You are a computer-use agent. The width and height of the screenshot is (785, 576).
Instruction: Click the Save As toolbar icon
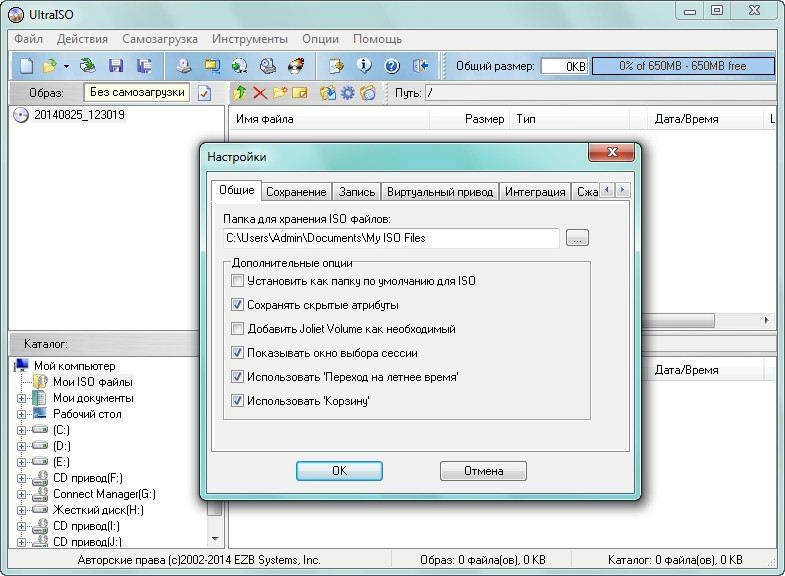tap(144, 66)
